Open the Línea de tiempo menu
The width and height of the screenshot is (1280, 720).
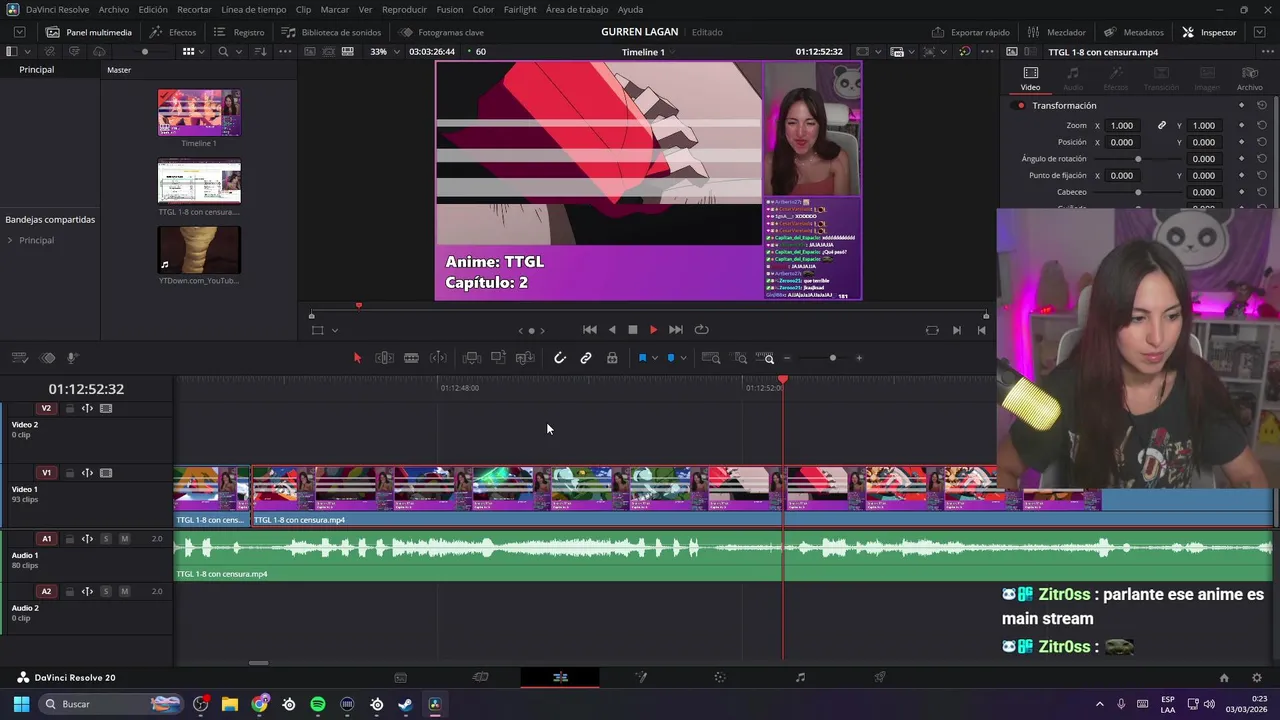click(253, 9)
